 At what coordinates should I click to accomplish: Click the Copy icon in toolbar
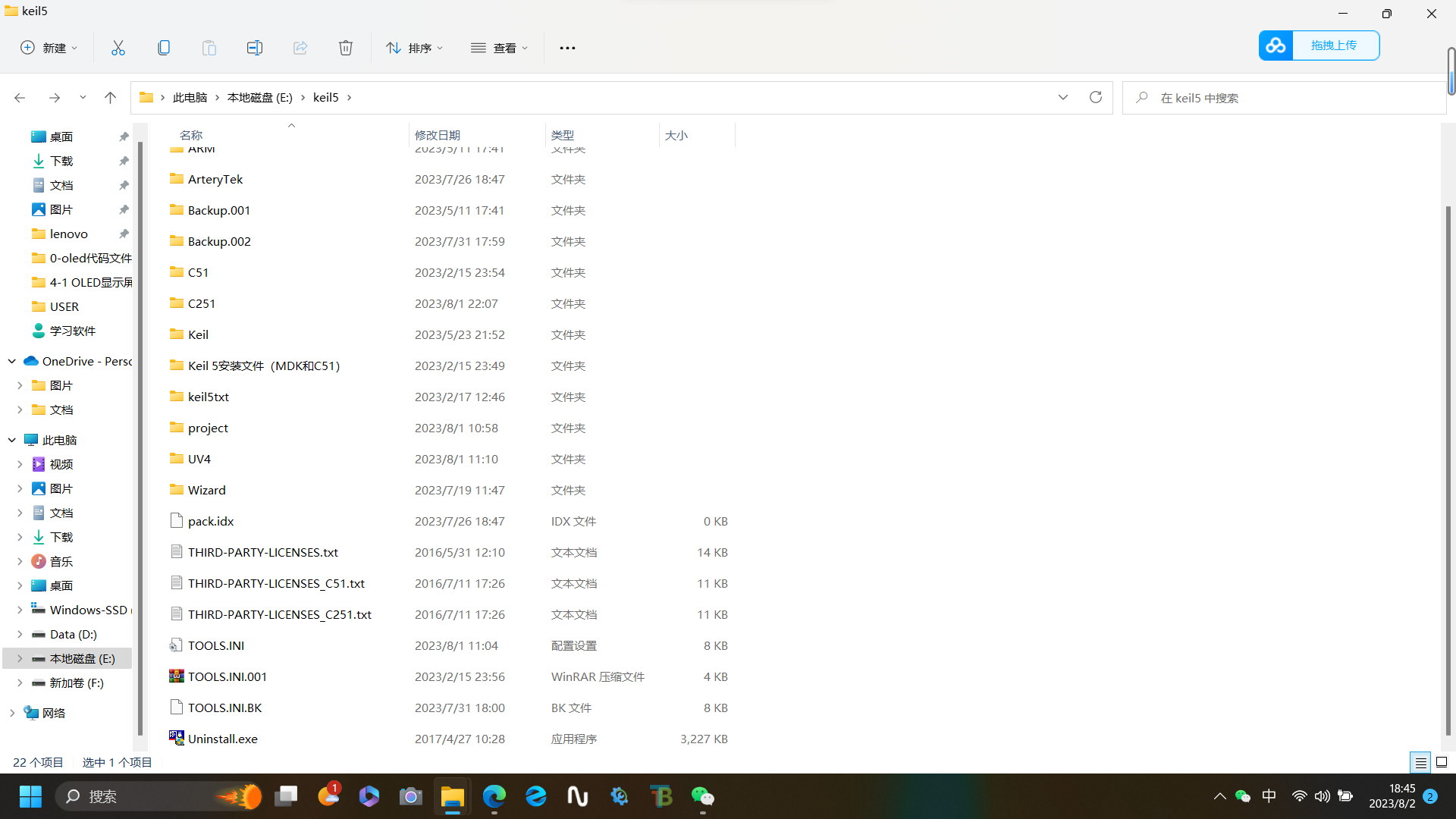click(164, 48)
